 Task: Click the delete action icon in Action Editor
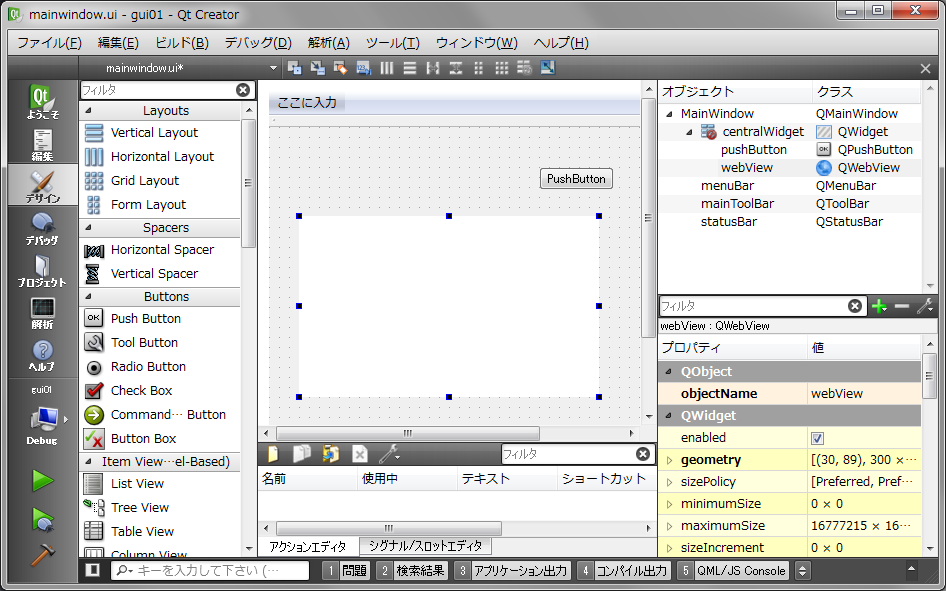point(360,453)
